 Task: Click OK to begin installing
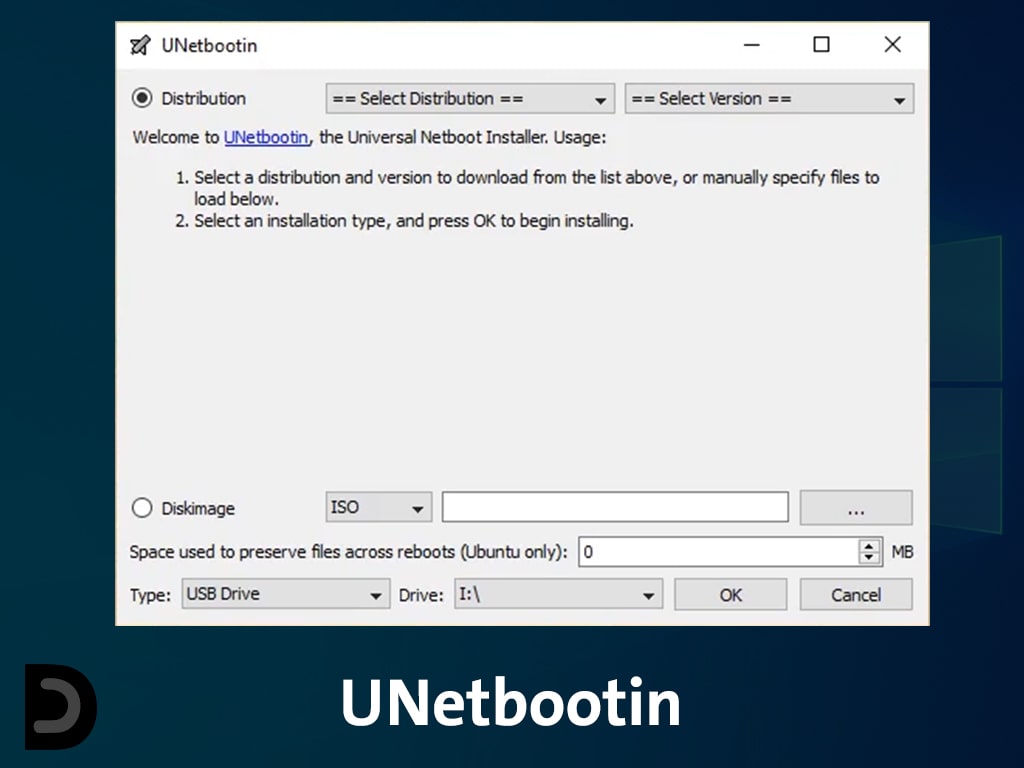point(730,594)
